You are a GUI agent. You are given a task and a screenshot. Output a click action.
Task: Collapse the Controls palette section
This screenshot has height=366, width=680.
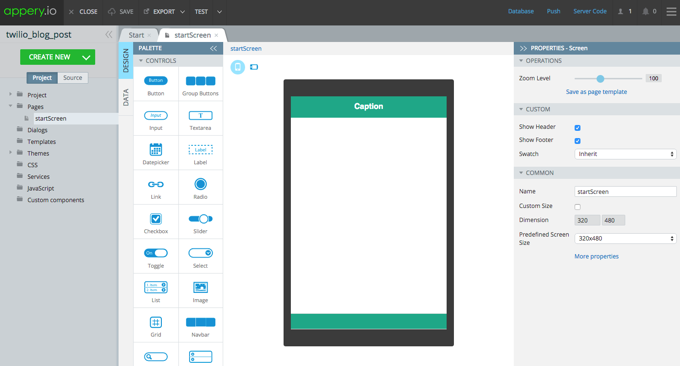141,61
